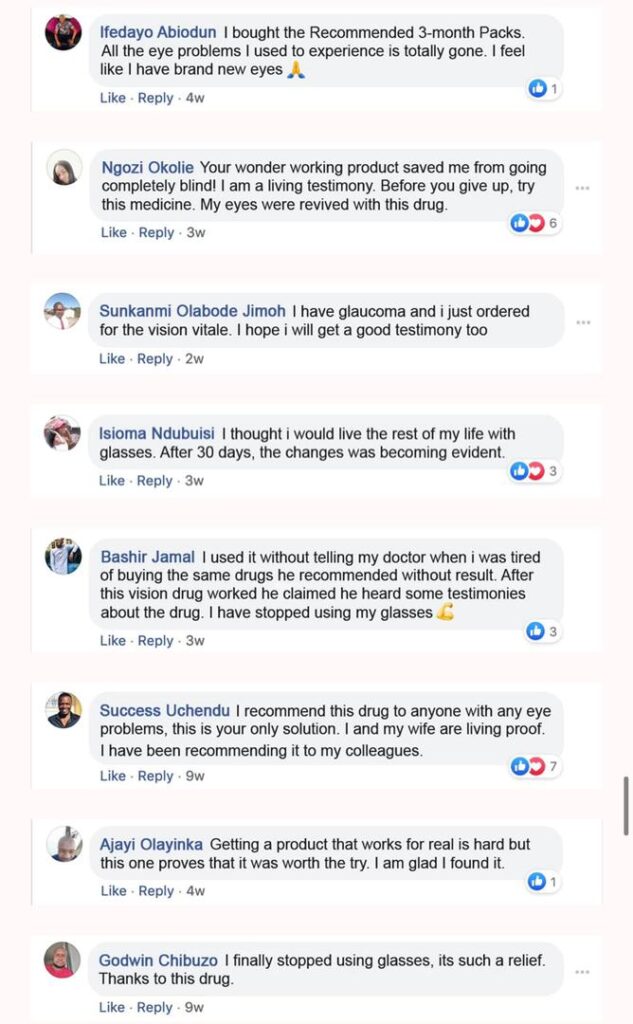Open Godwin Chibuzo's comment three-dot menu
The width and height of the screenshot is (633, 1024).
click(583, 971)
